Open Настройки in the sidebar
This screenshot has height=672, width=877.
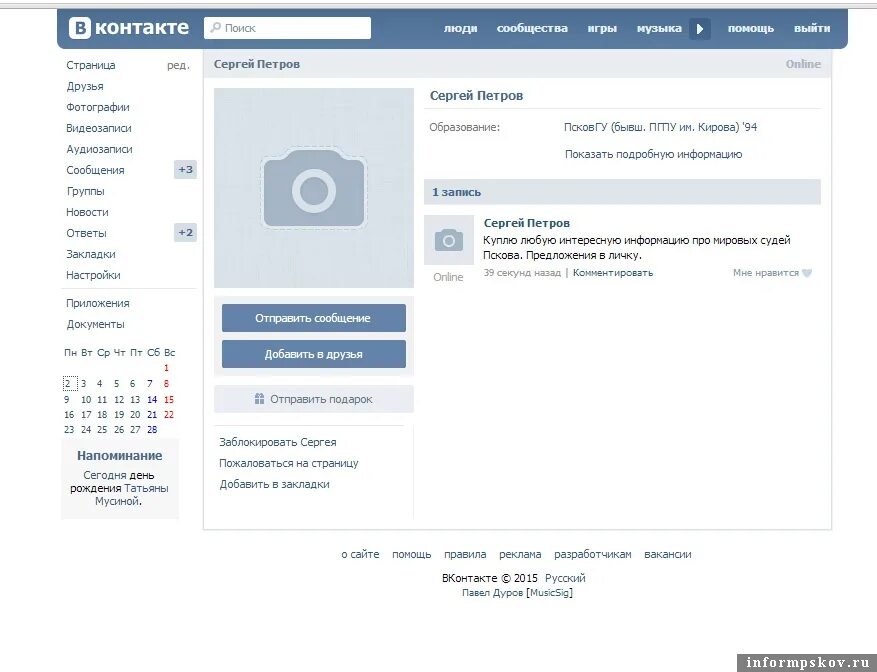point(93,275)
